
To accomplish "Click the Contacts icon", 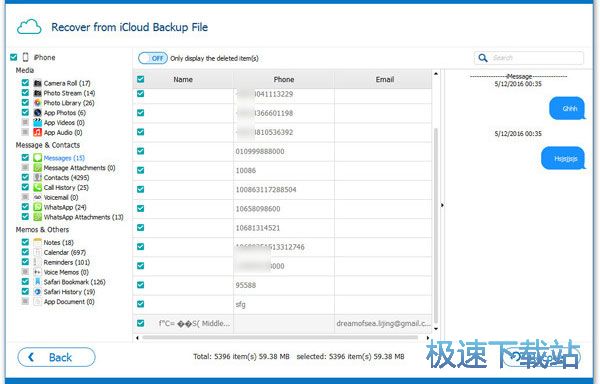I will (38, 177).
